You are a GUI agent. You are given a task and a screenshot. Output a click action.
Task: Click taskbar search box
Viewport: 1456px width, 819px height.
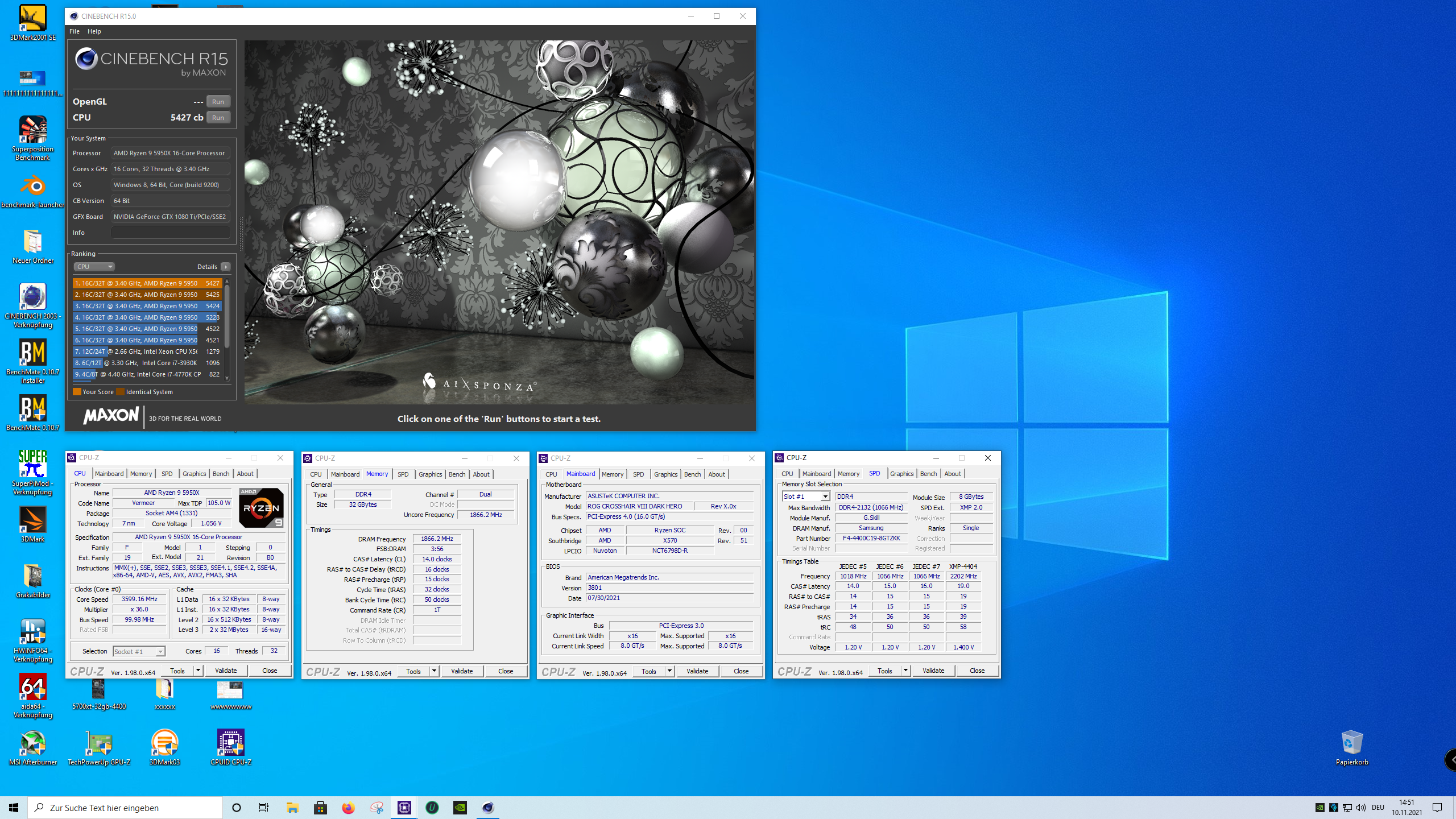[125, 808]
